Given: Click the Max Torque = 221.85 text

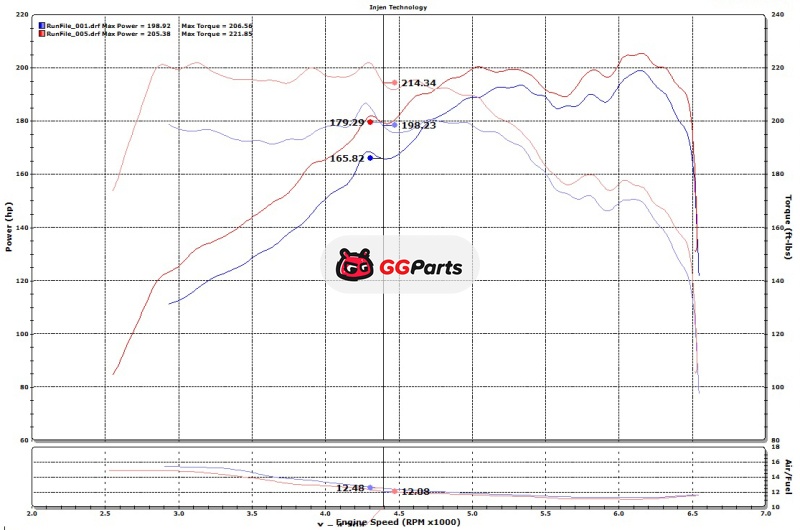Looking at the screenshot, I should (x=218, y=33).
